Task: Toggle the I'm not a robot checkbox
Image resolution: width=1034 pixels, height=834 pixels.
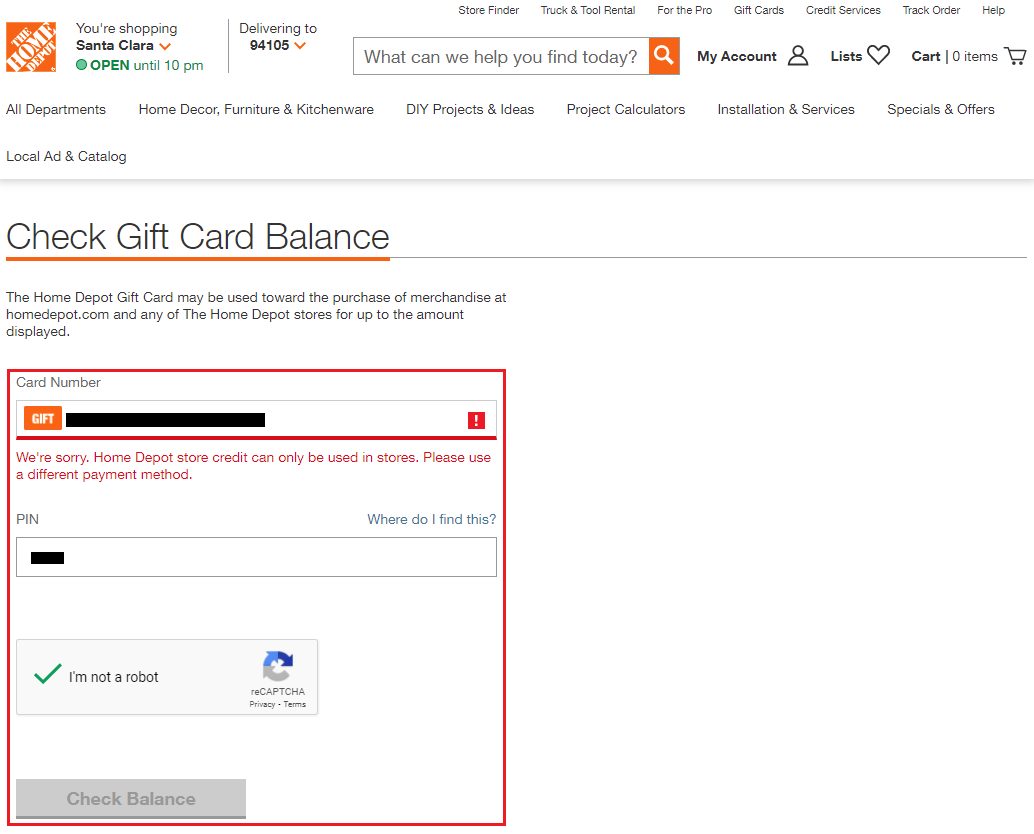Action: 47,676
